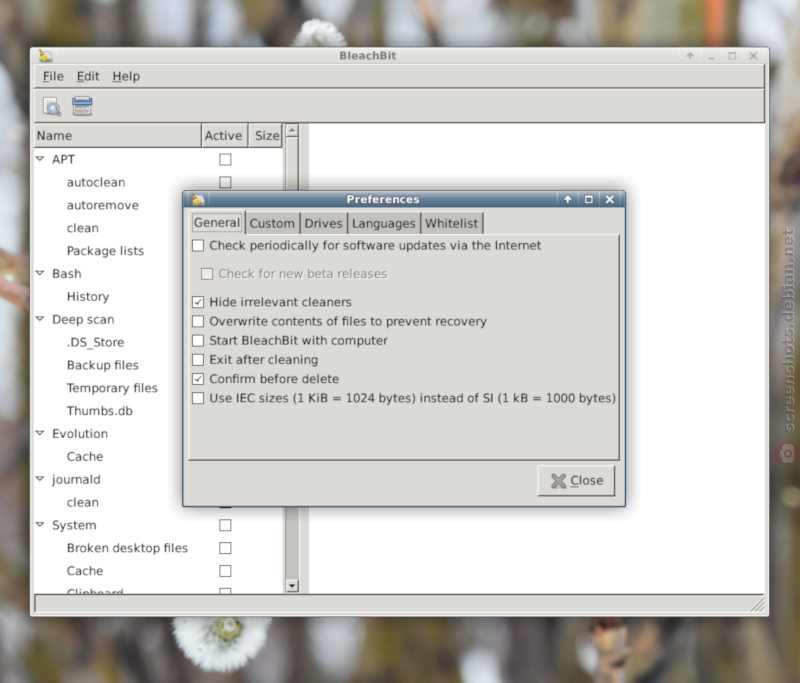
Task: Click cleaner list scrollbar down arrow
Action: tap(292, 586)
